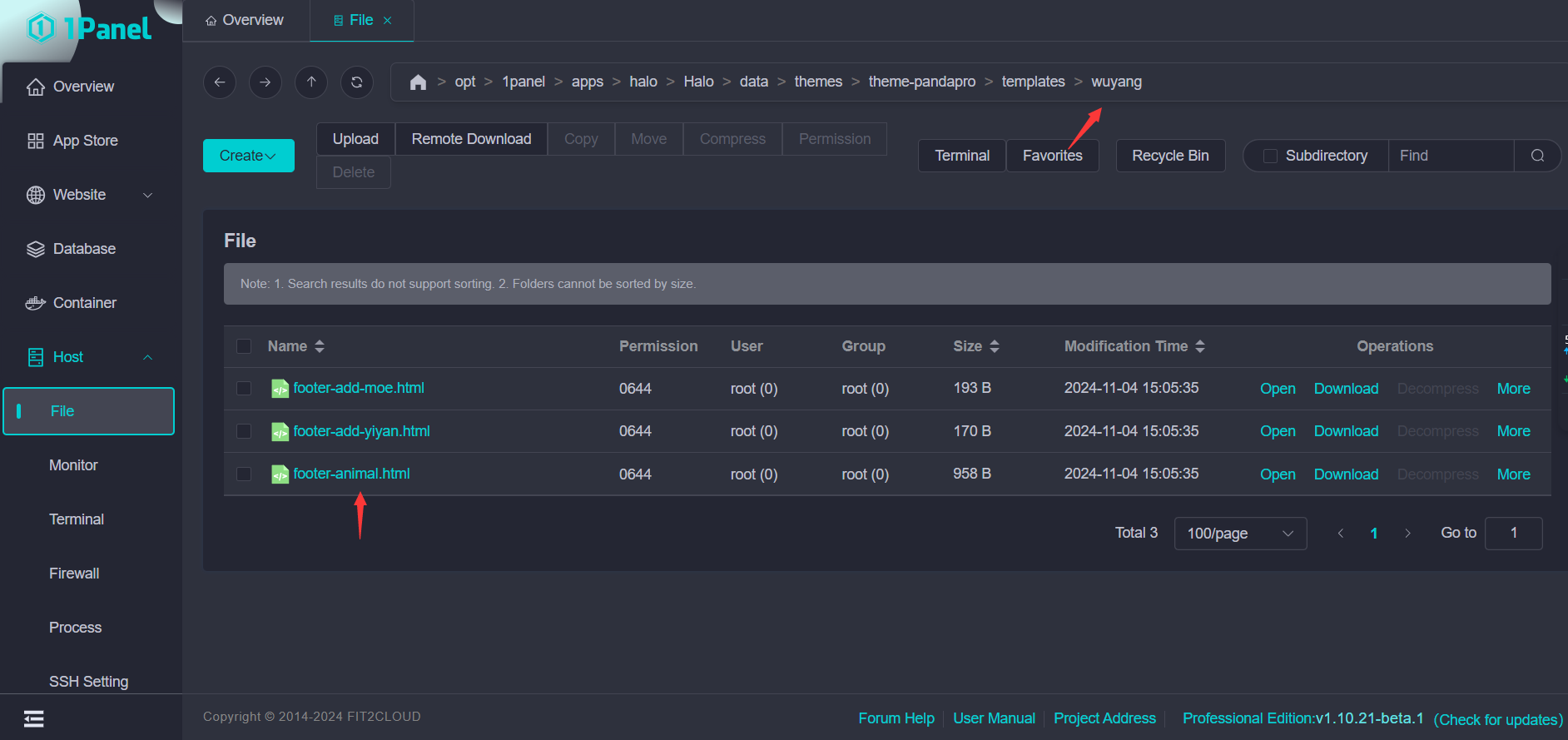Open Monitor in the sidebar
The height and width of the screenshot is (740, 1568).
point(73,465)
